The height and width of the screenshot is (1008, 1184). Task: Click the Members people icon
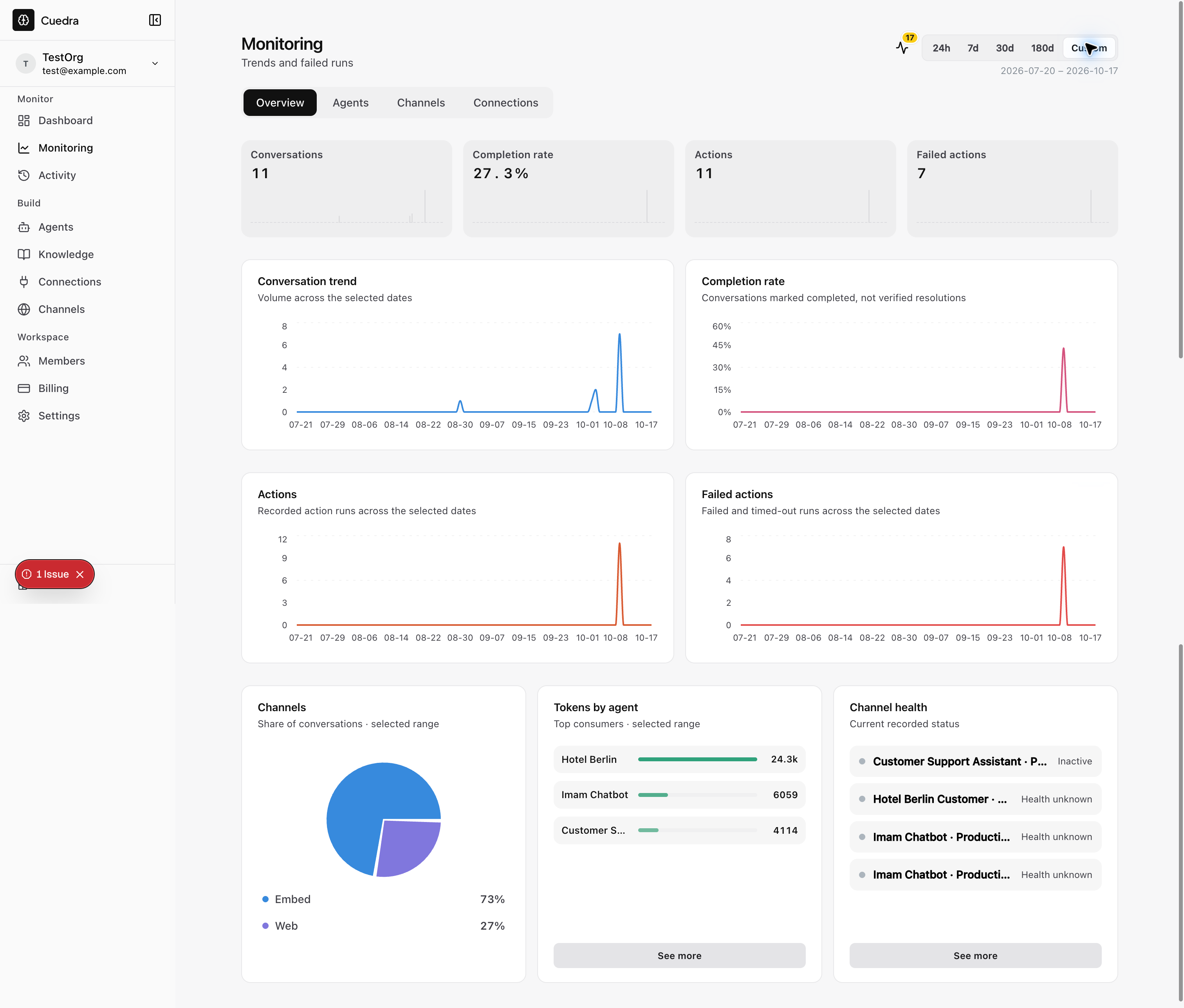[23, 361]
